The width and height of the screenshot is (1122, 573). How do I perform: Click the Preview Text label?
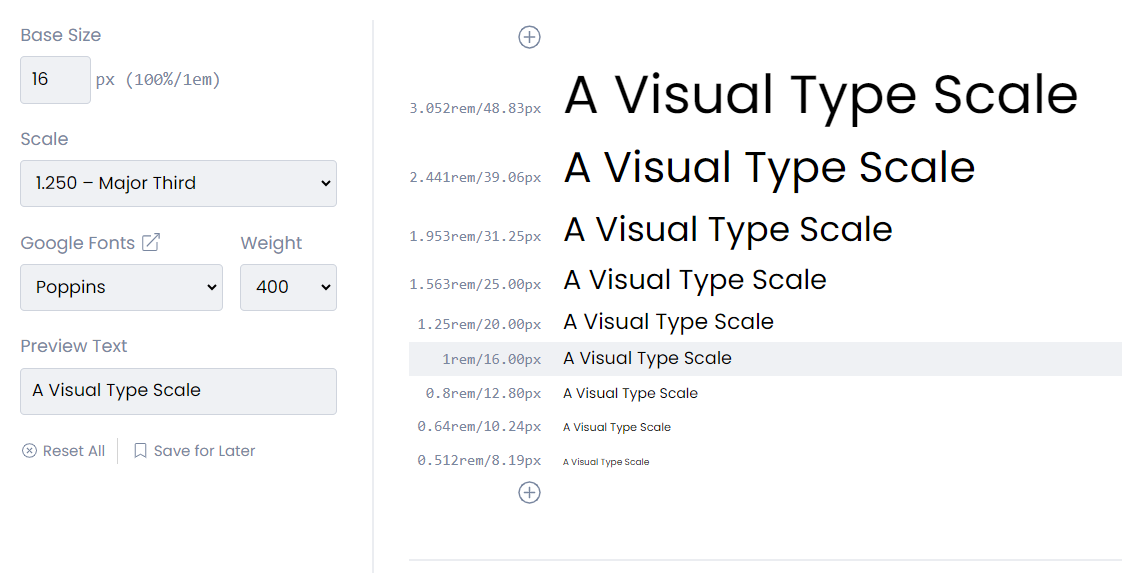74,346
